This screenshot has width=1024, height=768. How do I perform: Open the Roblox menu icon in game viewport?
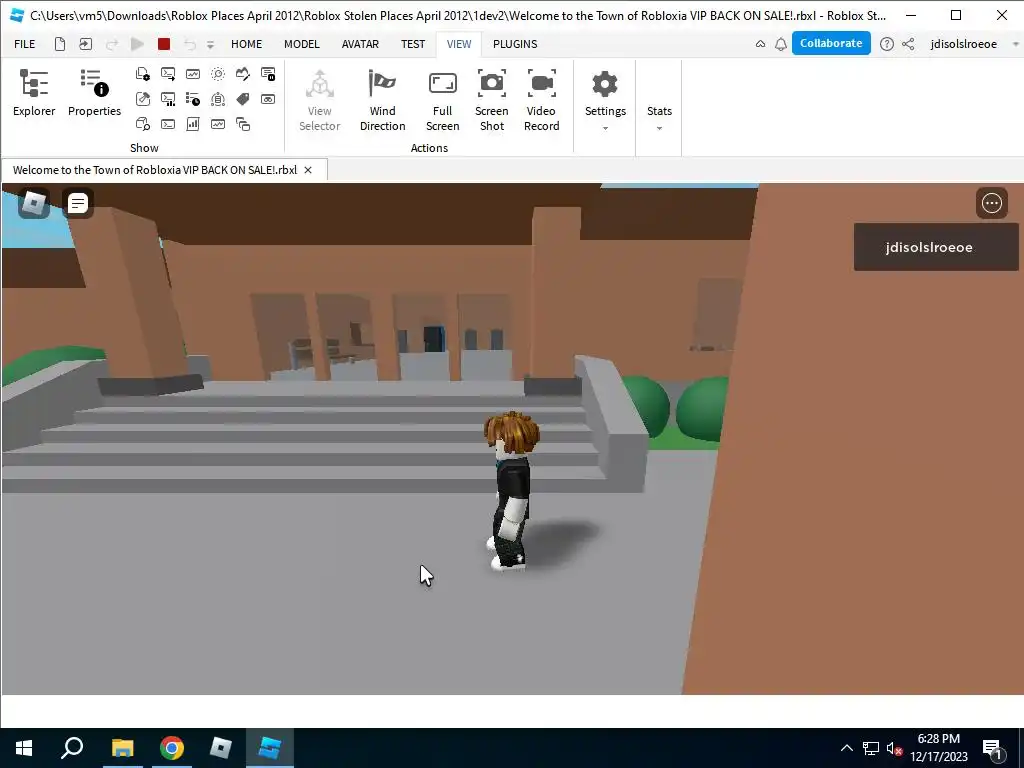coord(34,203)
